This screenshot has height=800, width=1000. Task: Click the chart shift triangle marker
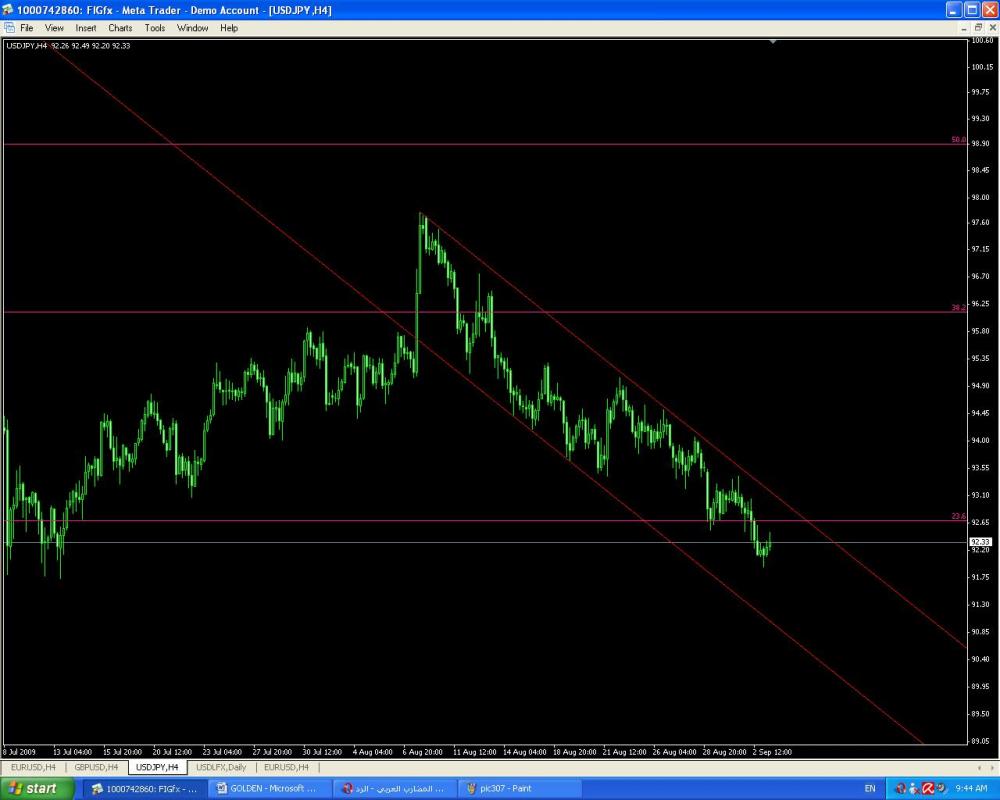click(x=773, y=41)
